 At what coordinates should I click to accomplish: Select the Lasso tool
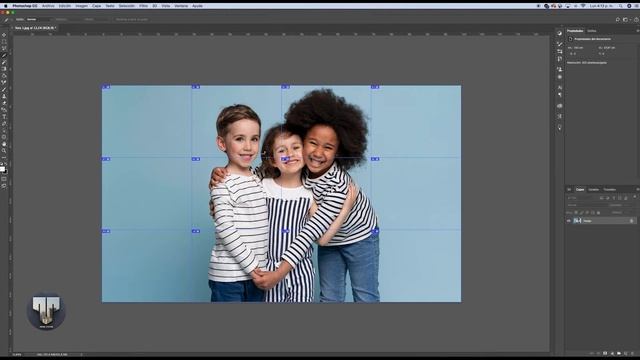click(x=4, y=48)
